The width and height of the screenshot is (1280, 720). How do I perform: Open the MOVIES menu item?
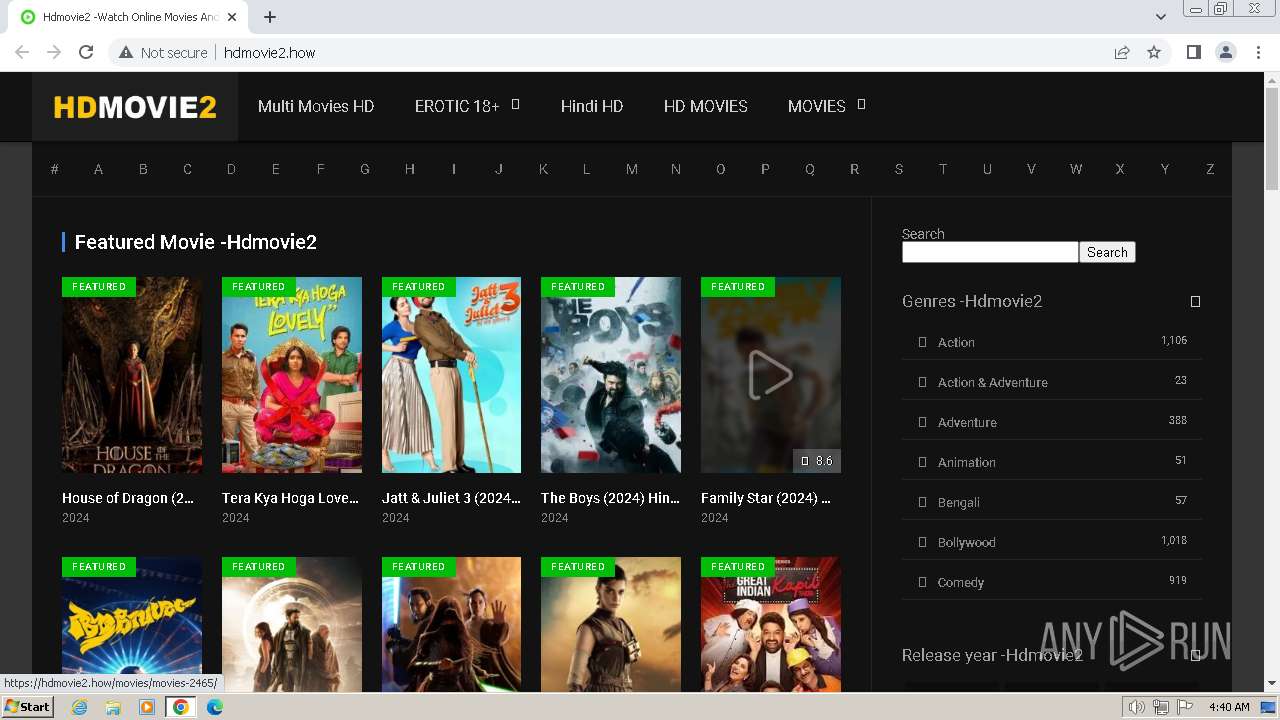(x=817, y=106)
